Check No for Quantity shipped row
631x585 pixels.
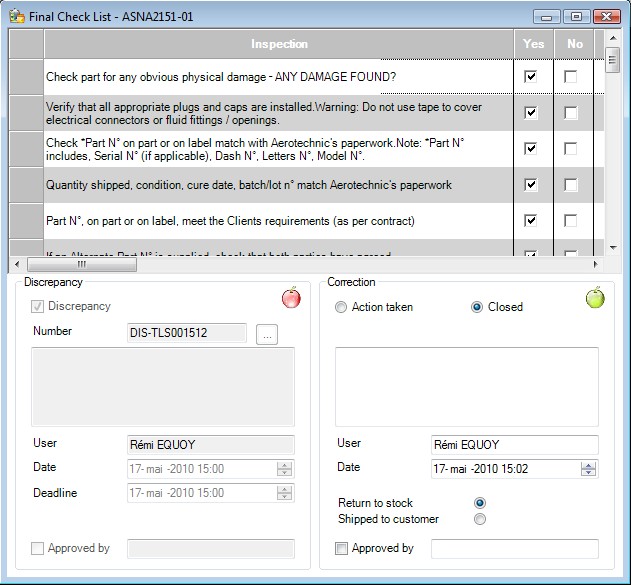tap(571, 185)
